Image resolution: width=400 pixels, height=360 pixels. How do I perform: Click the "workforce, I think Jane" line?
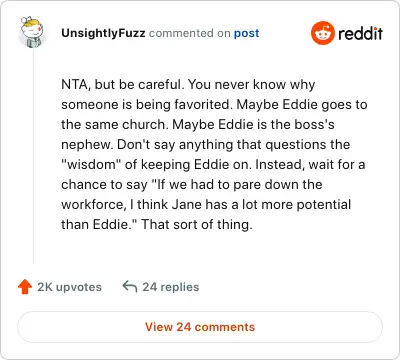point(206,204)
